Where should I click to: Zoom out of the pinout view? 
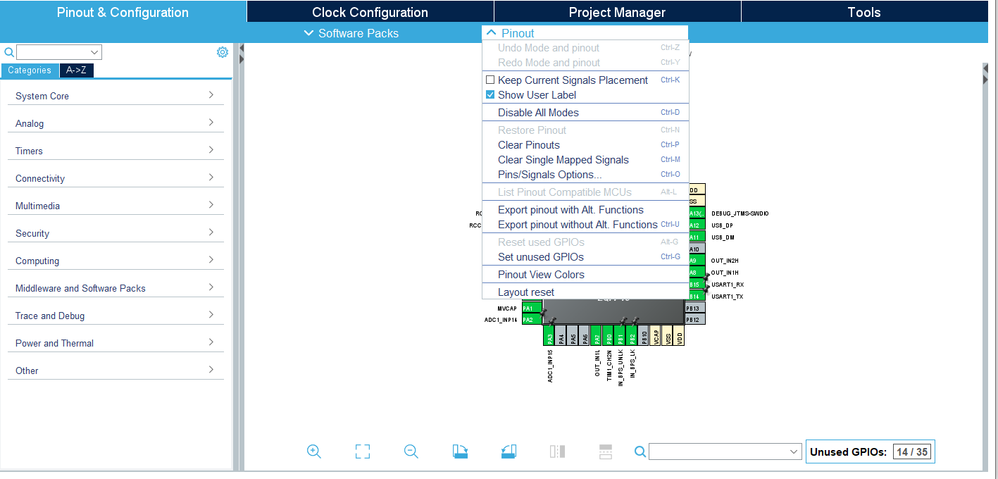click(x=411, y=451)
